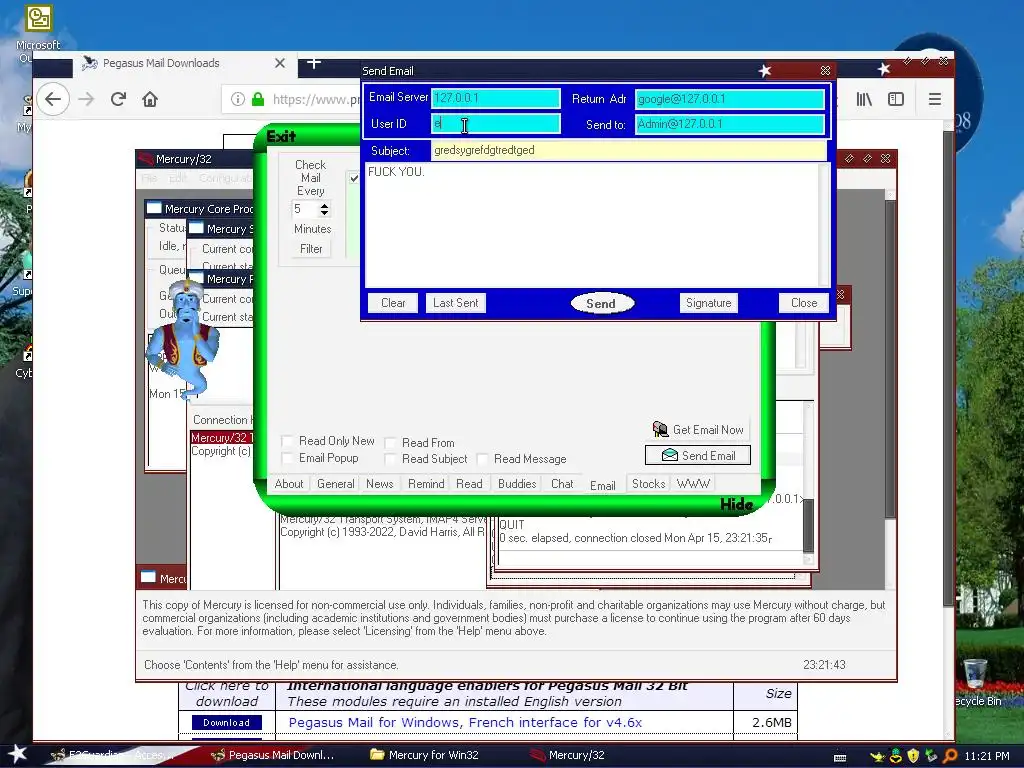Screen dimensions: 1024x768
Task: Focus the Return Adr field
Action: (729, 99)
